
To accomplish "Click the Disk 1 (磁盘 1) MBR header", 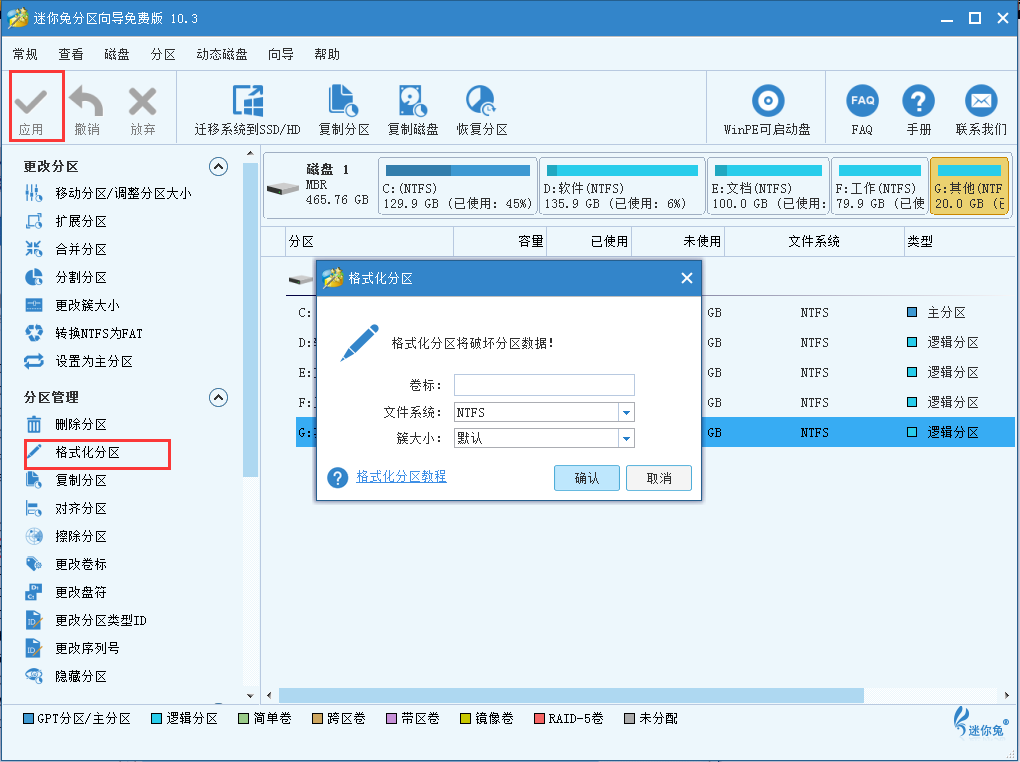I will point(319,186).
